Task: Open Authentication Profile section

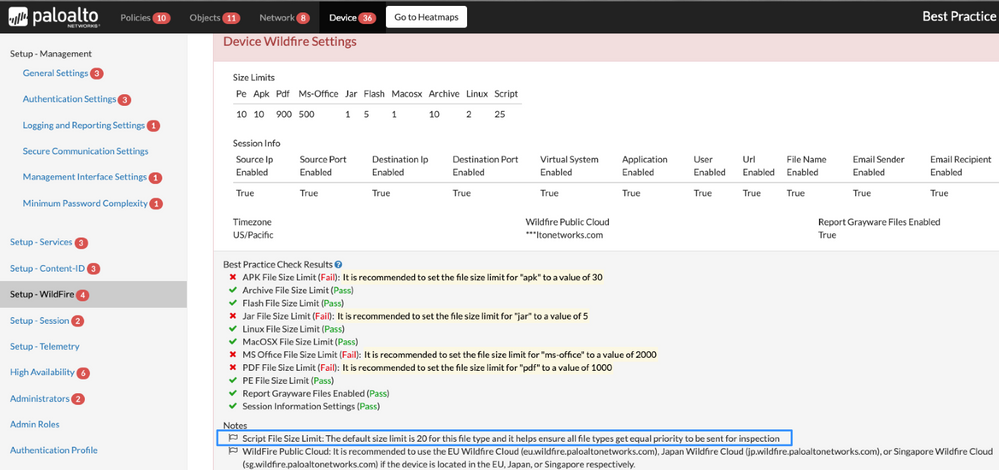Action: click(54, 450)
